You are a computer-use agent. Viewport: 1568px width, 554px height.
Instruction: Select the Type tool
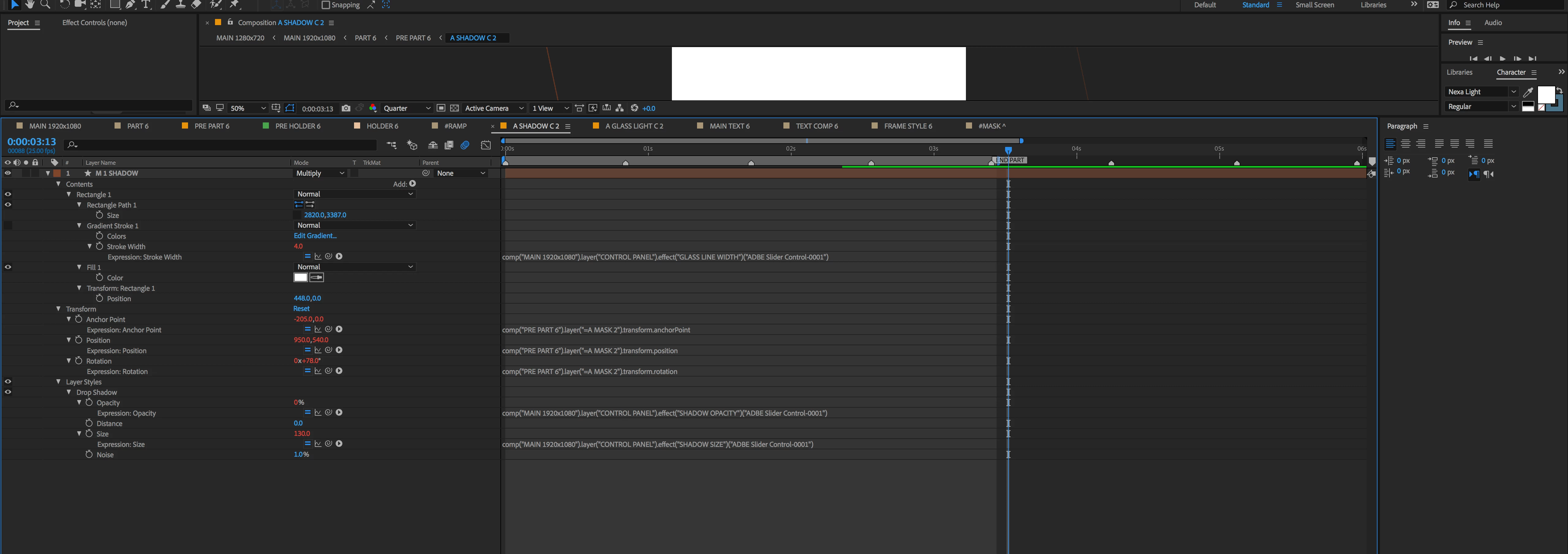146,4
